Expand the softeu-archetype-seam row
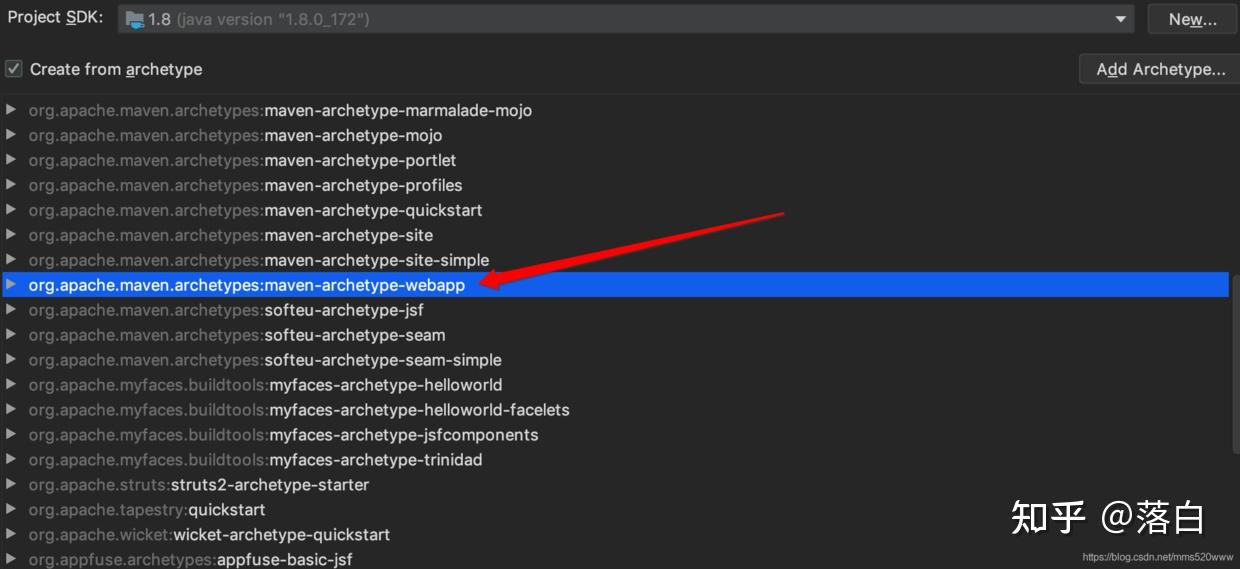The width and height of the screenshot is (1240, 569). 11,335
